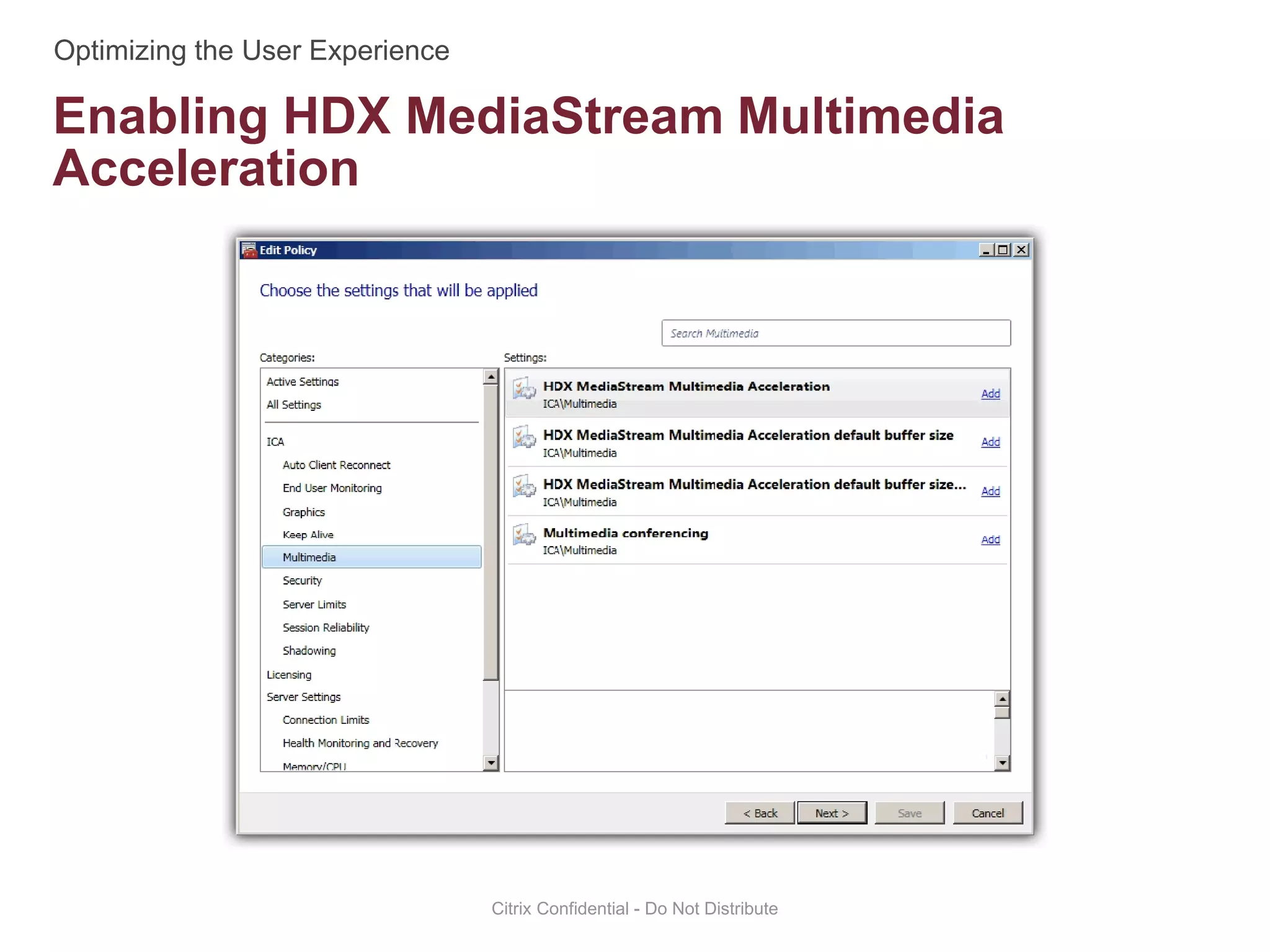This screenshot has width=1270, height=952.
Task: Click the categories list scroll down arrow
Action: pos(491,763)
